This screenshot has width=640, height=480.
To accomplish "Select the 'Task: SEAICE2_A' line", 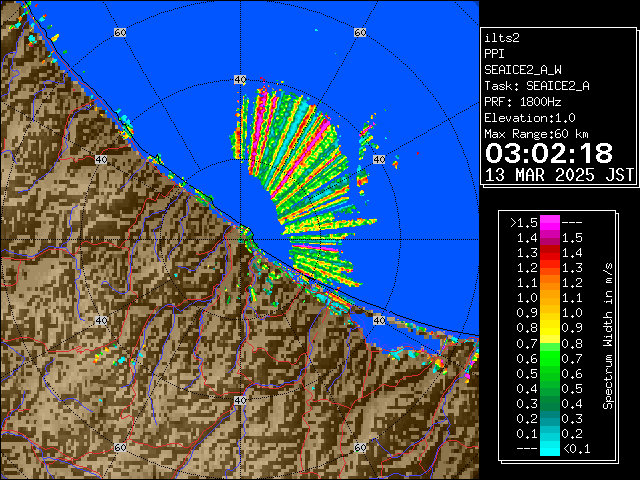I will pos(537,86).
